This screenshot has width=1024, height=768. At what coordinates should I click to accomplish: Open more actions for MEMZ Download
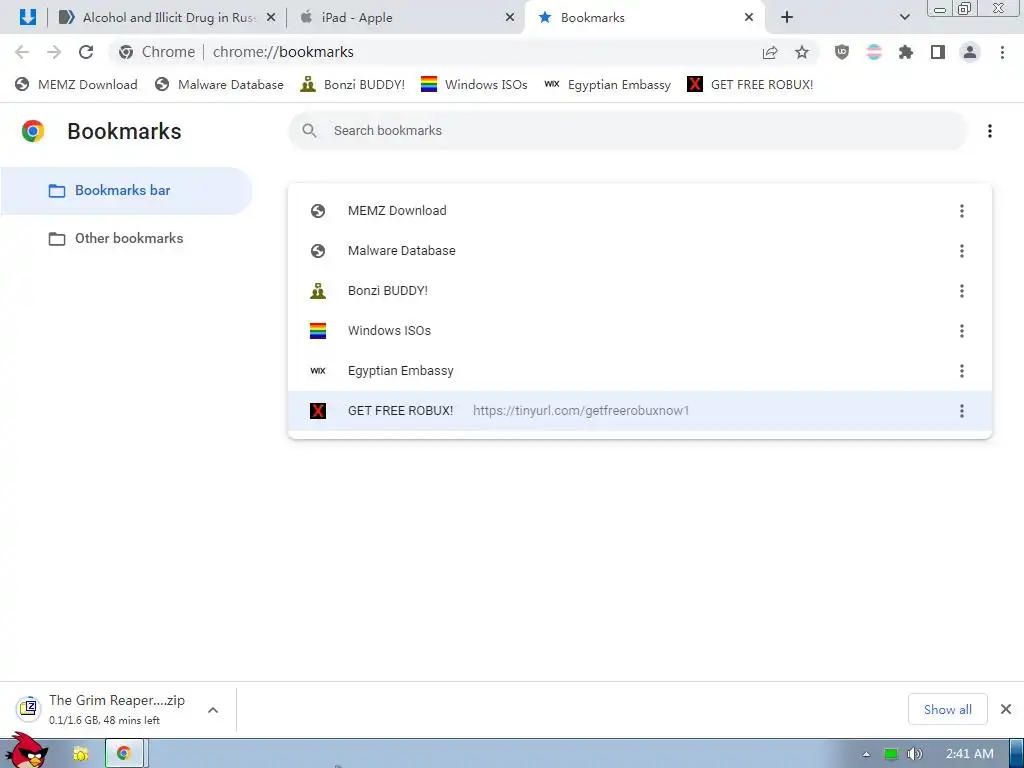coord(961,211)
